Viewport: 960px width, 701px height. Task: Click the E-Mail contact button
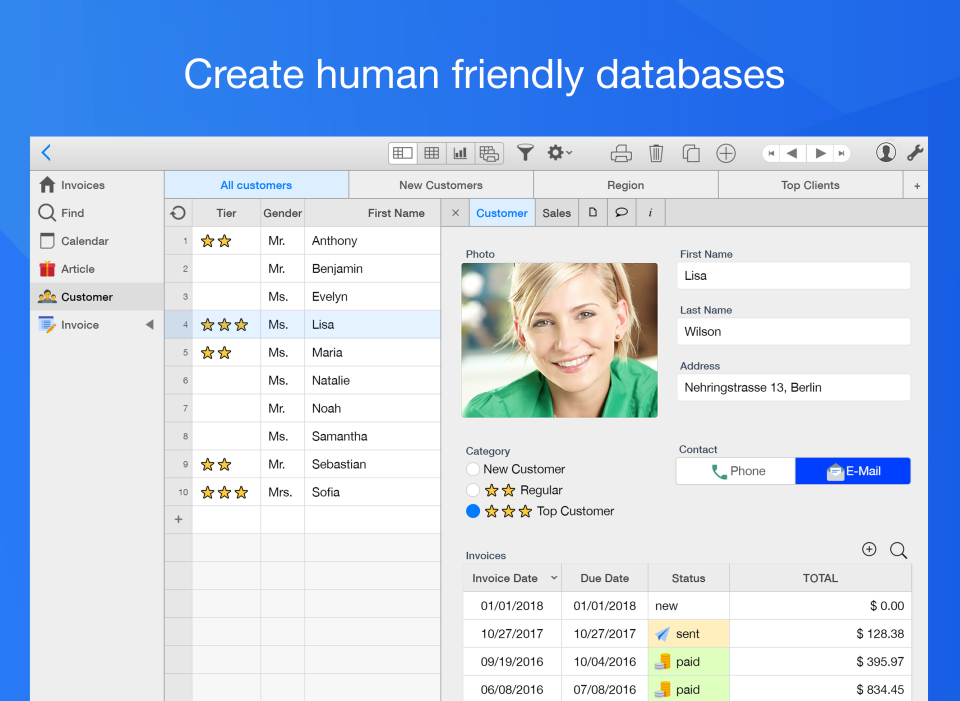click(x=853, y=471)
